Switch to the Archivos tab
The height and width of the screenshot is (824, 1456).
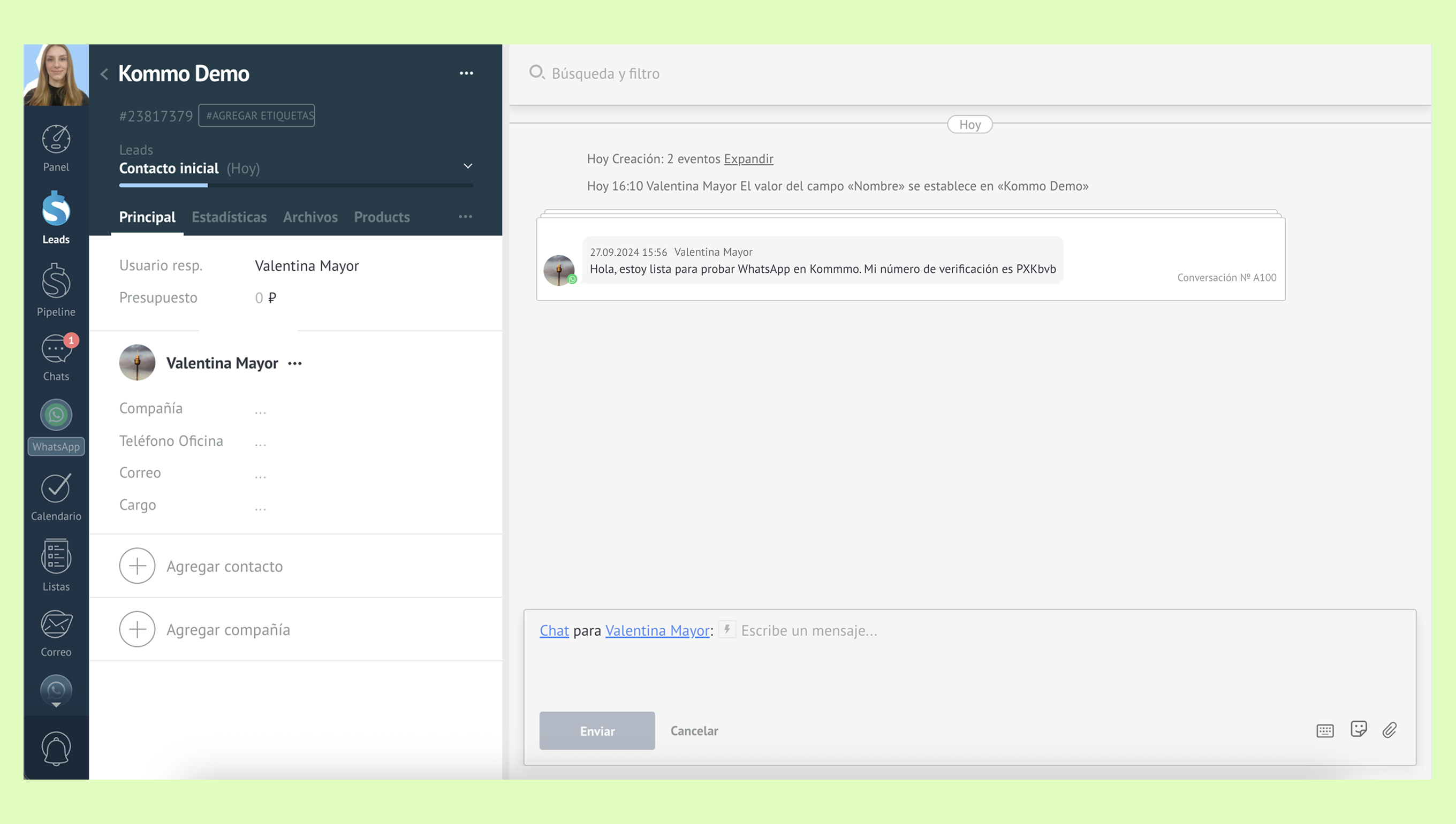(x=310, y=217)
